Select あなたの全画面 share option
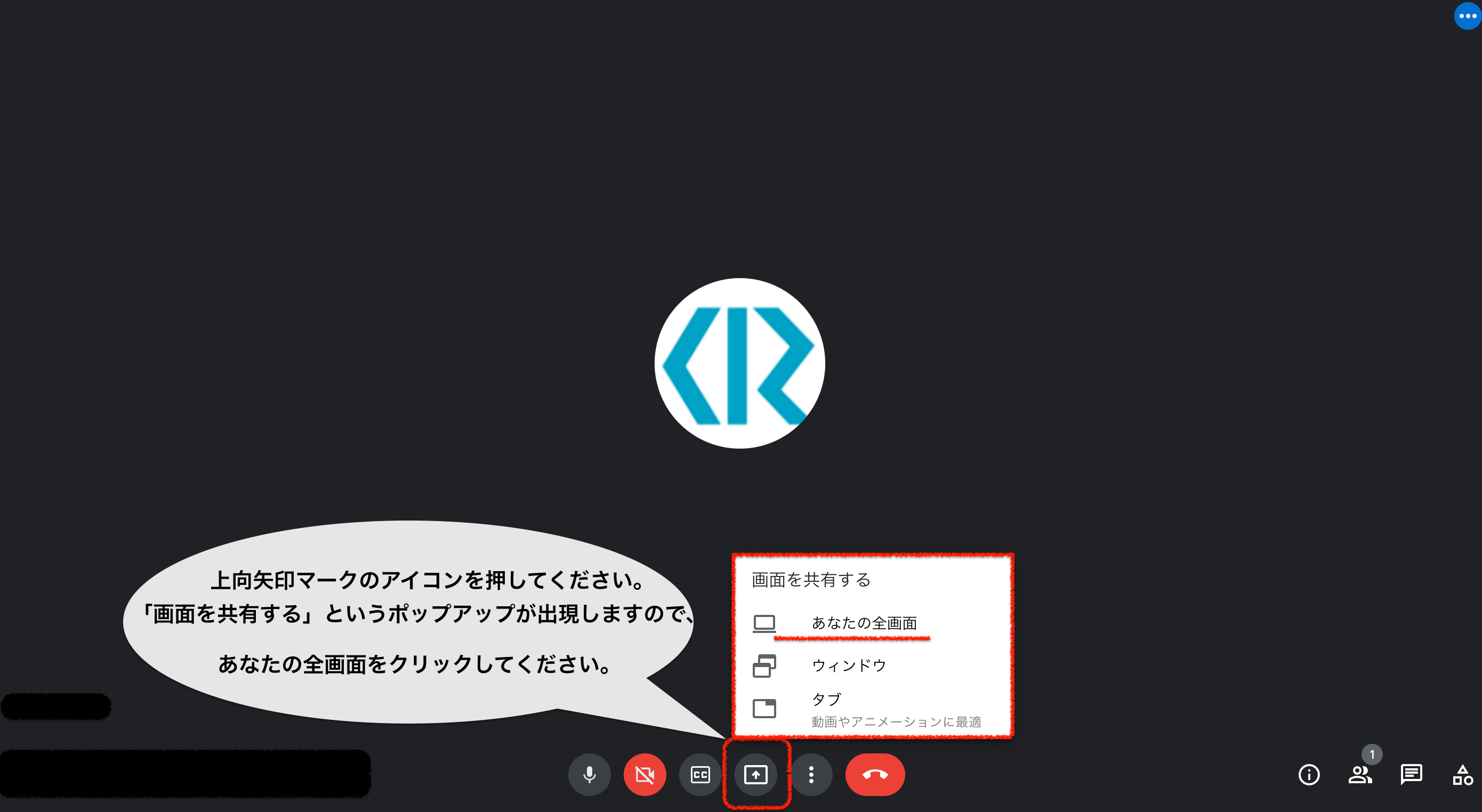The height and width of the screenshot is (812, 1482). (864, 623)
